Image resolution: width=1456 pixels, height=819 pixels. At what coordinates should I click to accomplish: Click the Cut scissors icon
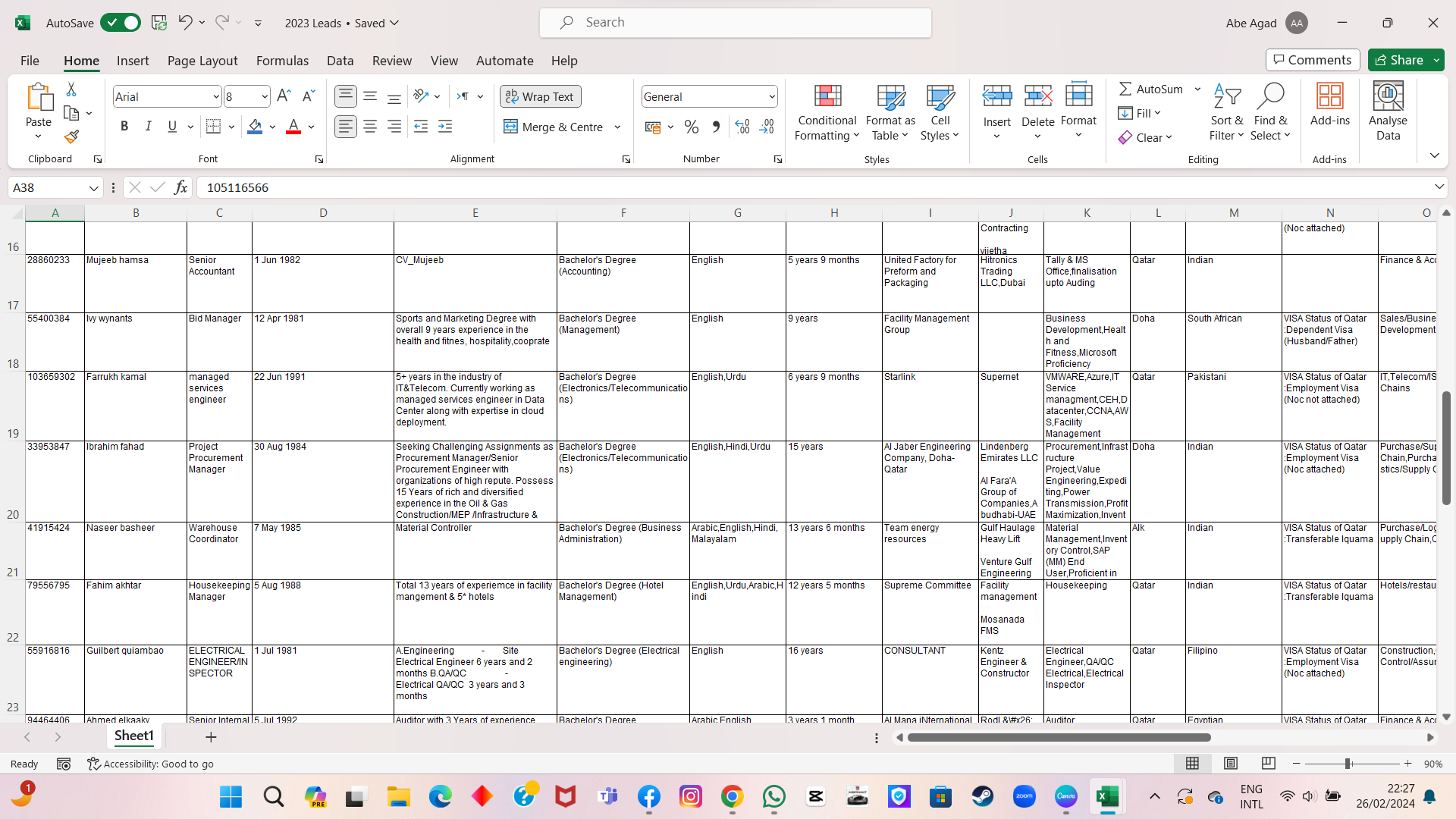(x=71, y=89)
